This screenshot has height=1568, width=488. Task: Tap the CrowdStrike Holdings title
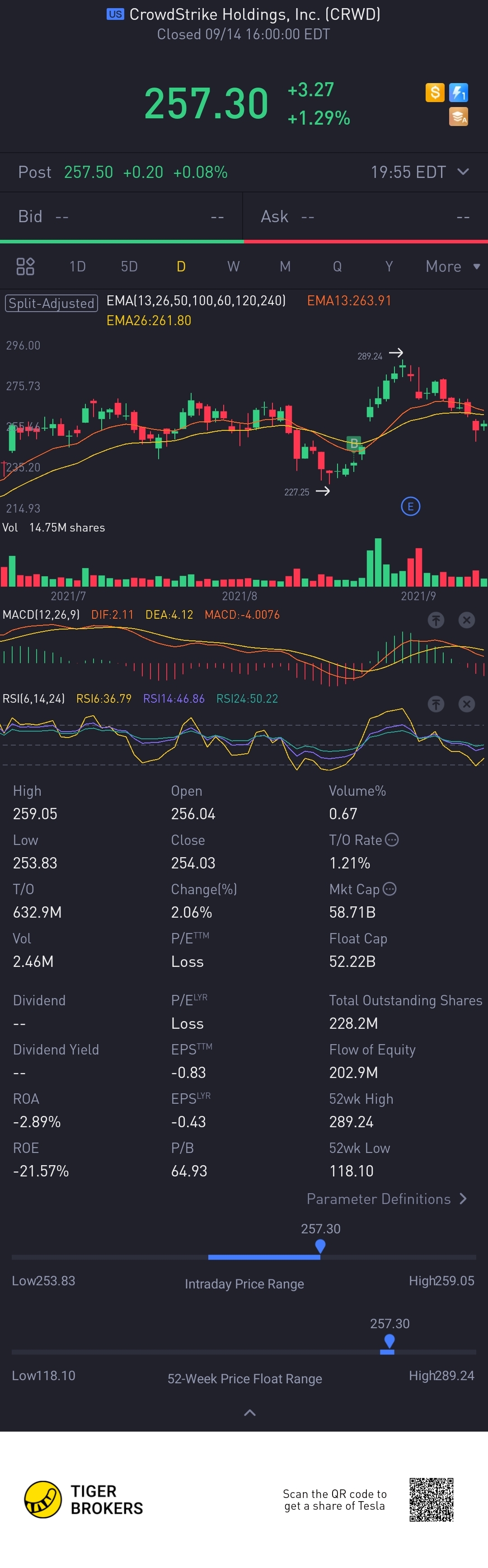pyautogui.click(x=255, y=14)
